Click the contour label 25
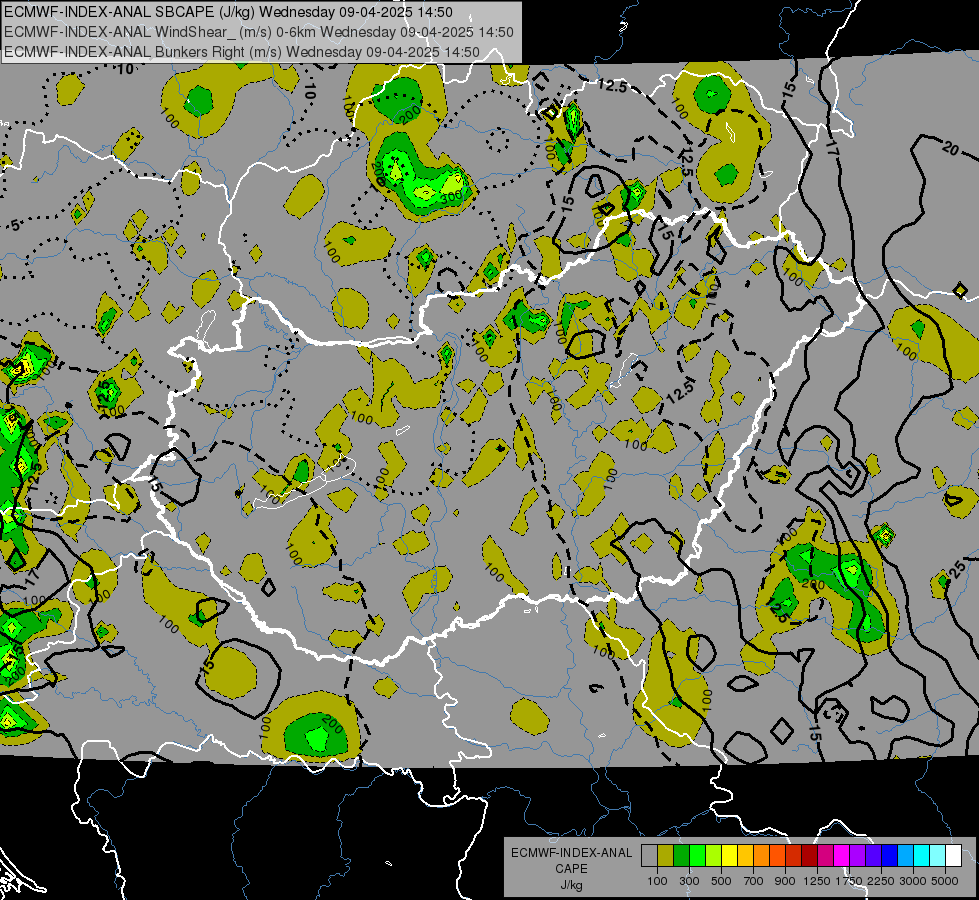Image resolution: width=979 pixels, height=900 pixels. tap(956, 570)
